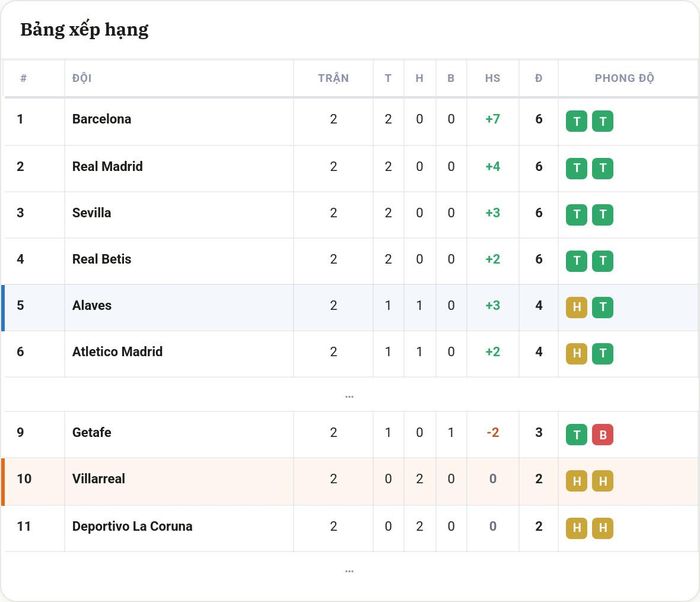Click Alaves' yellow H form badge
Screen dimensions: 700x602
click(x=576, y=307)
